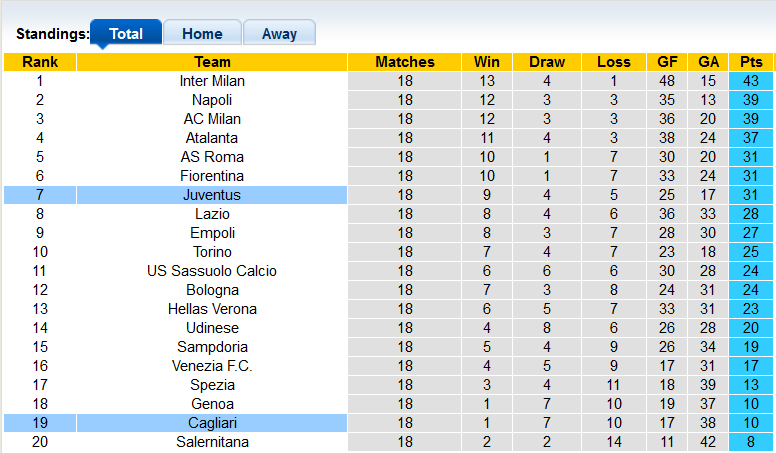Switch to the Total standings tab
This screenshot has width=776, height=453.
(x=125, y=33)
